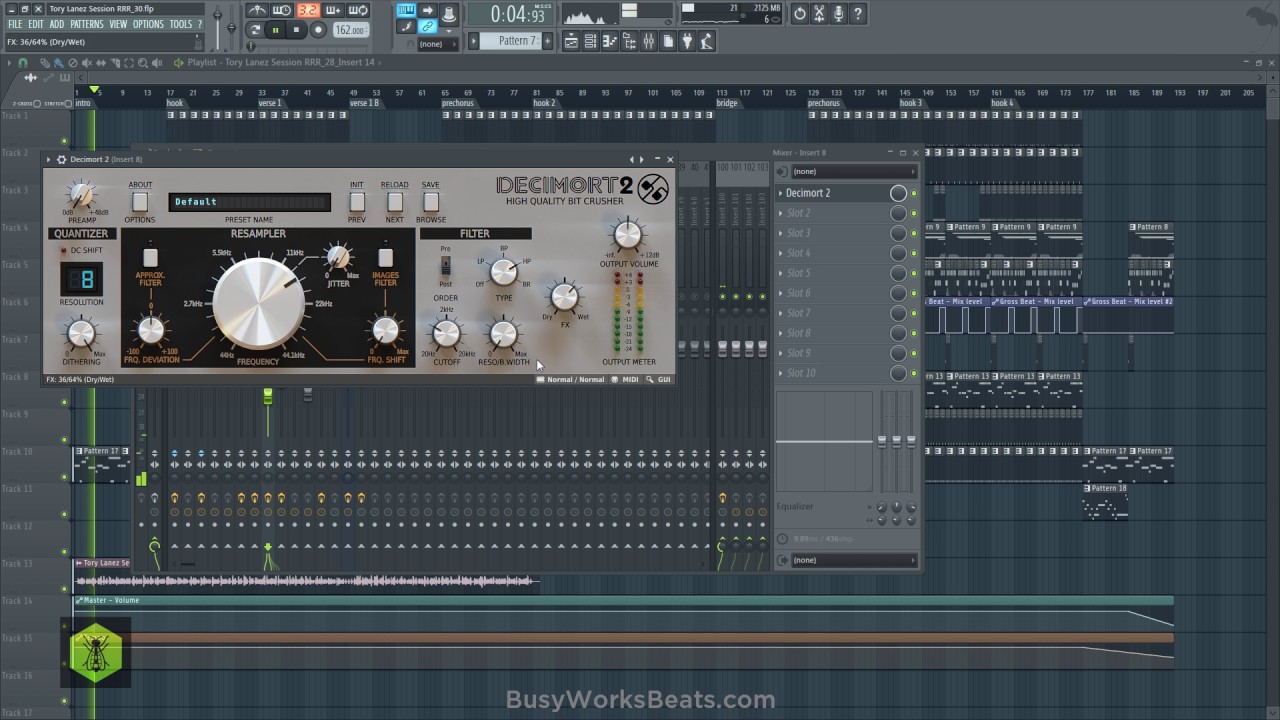Image resolution: width=1280 pixels, height=720 pixels.
Task: Toggle Decimort 2 slot enable LED
Action: pyautogui.click(x=913, y=193)
